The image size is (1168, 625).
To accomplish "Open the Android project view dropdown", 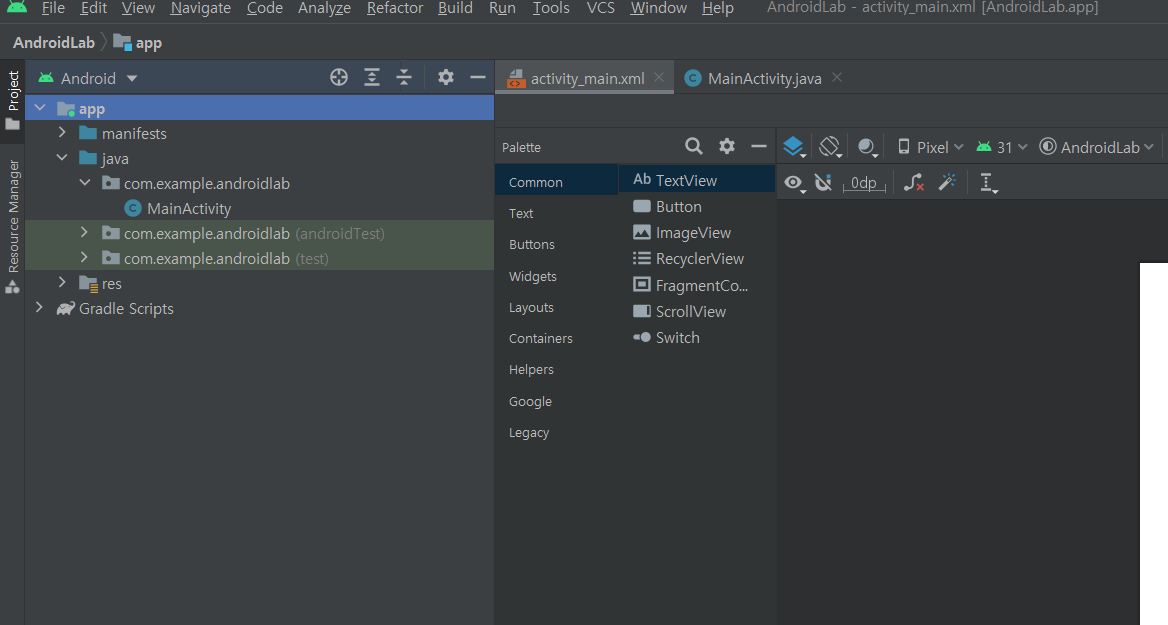I will (88, 78).
